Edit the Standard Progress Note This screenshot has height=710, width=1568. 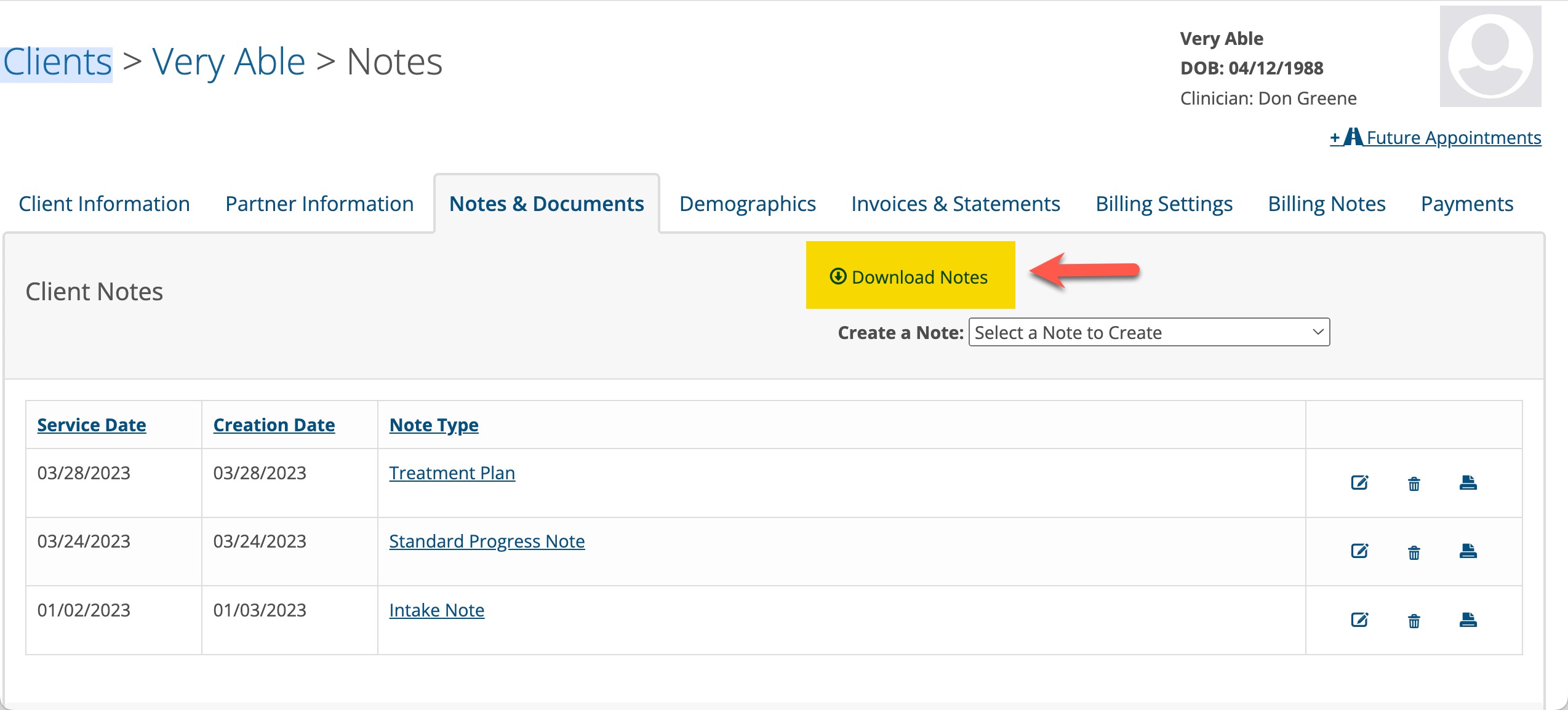[x=1359, y=552]
